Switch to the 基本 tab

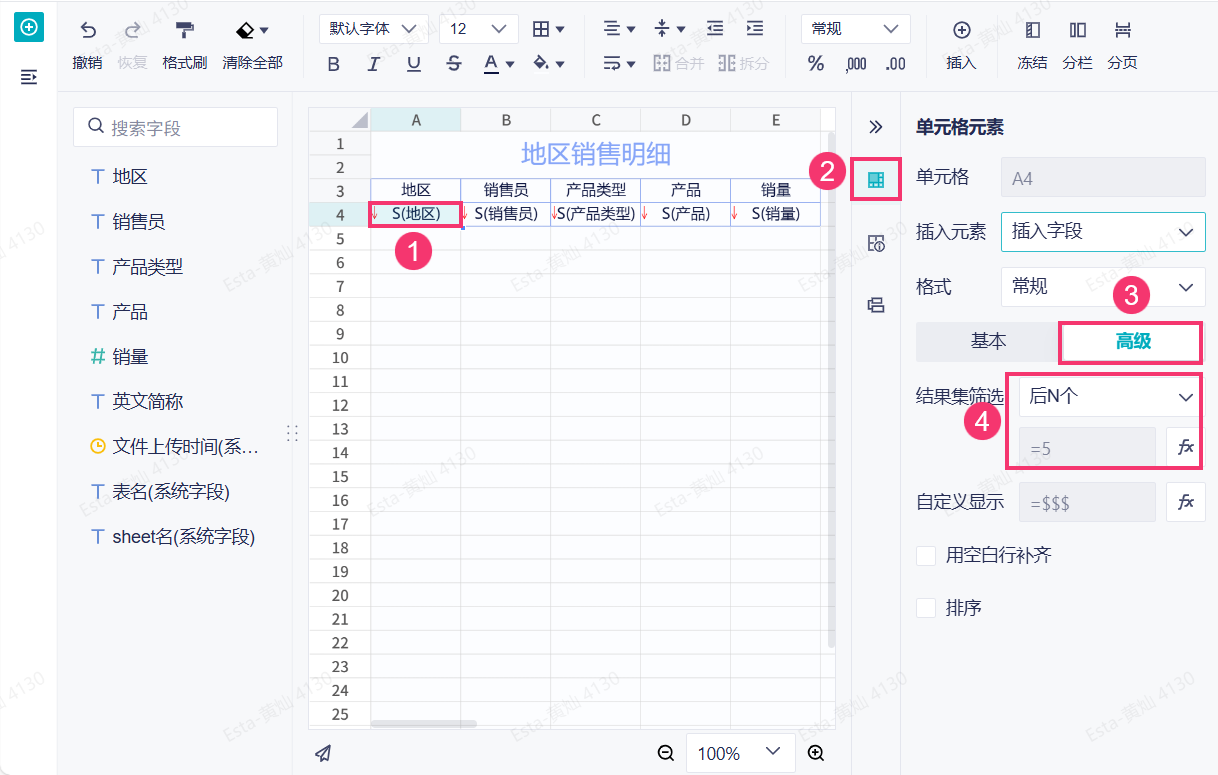988,341
